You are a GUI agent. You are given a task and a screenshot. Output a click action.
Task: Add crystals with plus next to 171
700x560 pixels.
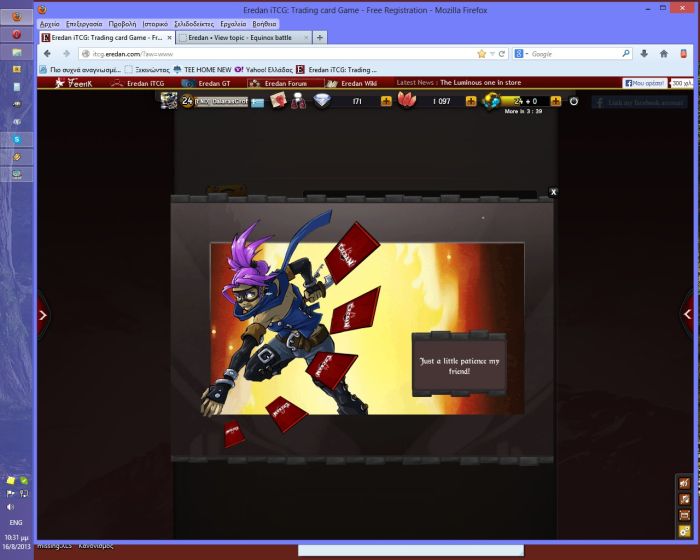click(386, 101)
